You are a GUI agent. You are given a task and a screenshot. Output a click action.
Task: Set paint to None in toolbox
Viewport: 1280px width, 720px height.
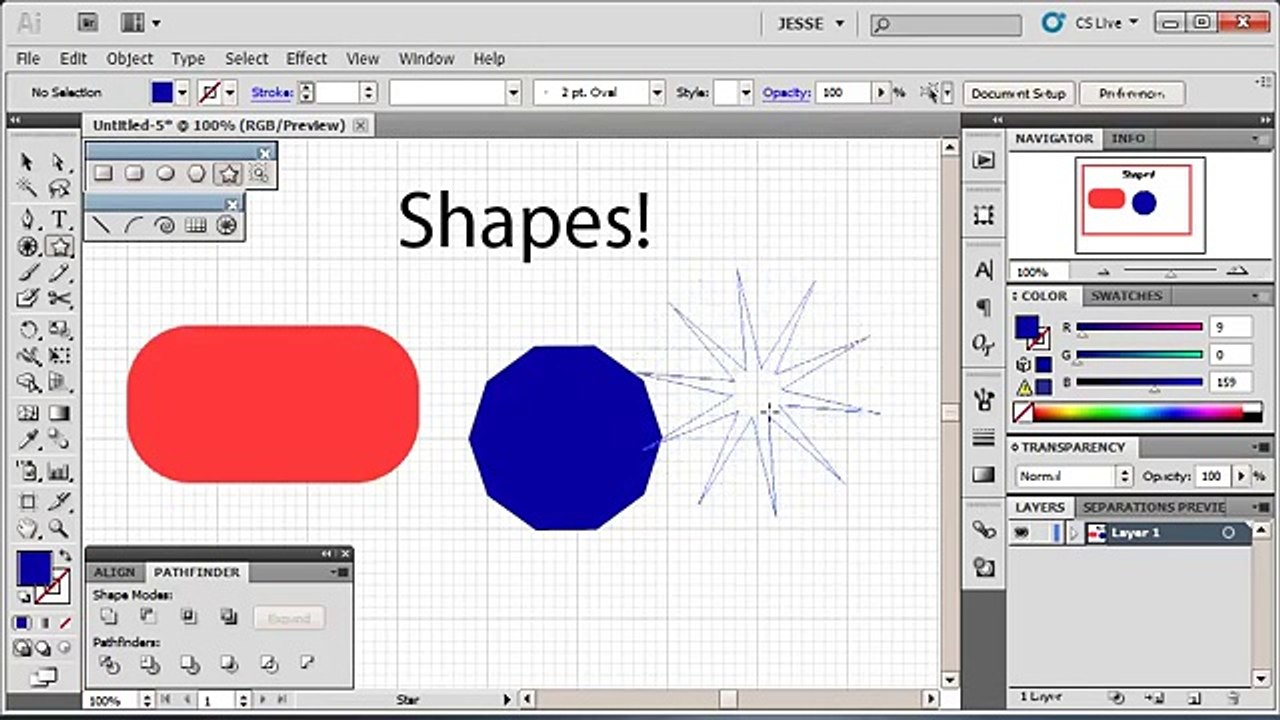pyautogui.click(x=65, y=622)
